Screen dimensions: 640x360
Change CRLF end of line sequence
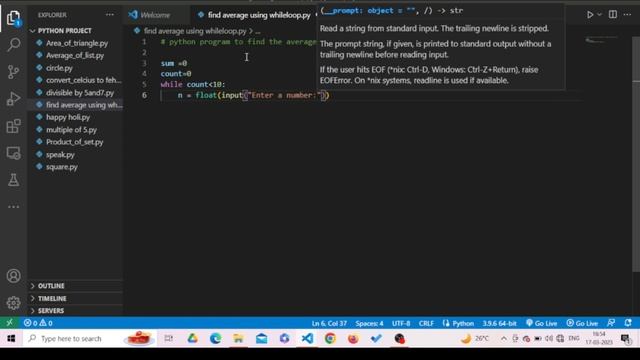pos(426,323)
